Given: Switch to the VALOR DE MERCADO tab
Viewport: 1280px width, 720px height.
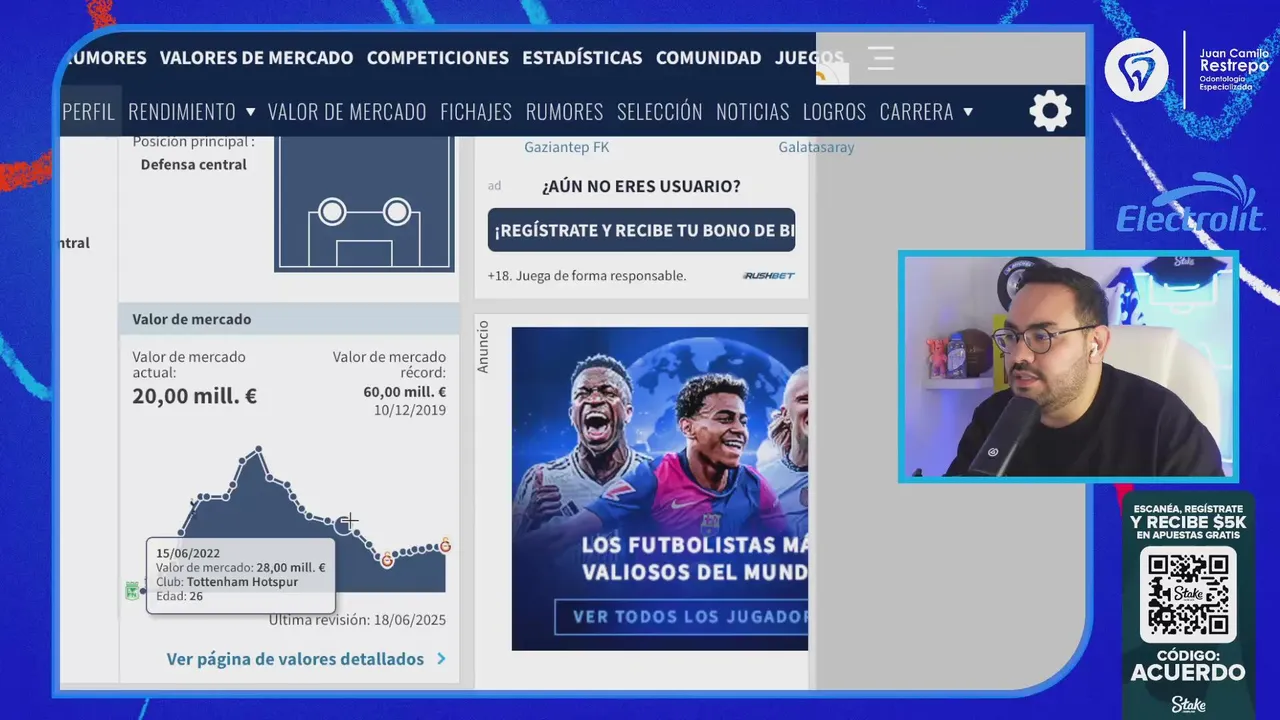Looking at the screenshot, I should click(347, 112).
